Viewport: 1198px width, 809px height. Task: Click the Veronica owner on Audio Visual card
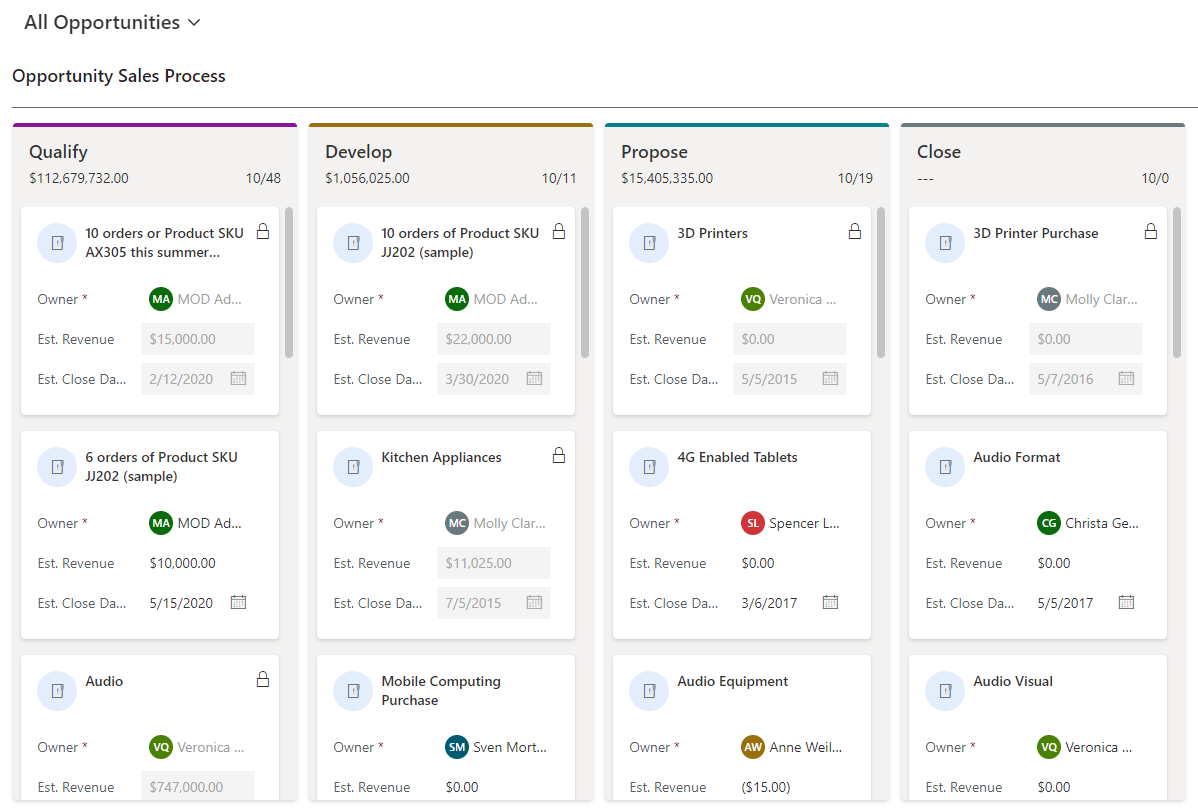point(1085,747)
